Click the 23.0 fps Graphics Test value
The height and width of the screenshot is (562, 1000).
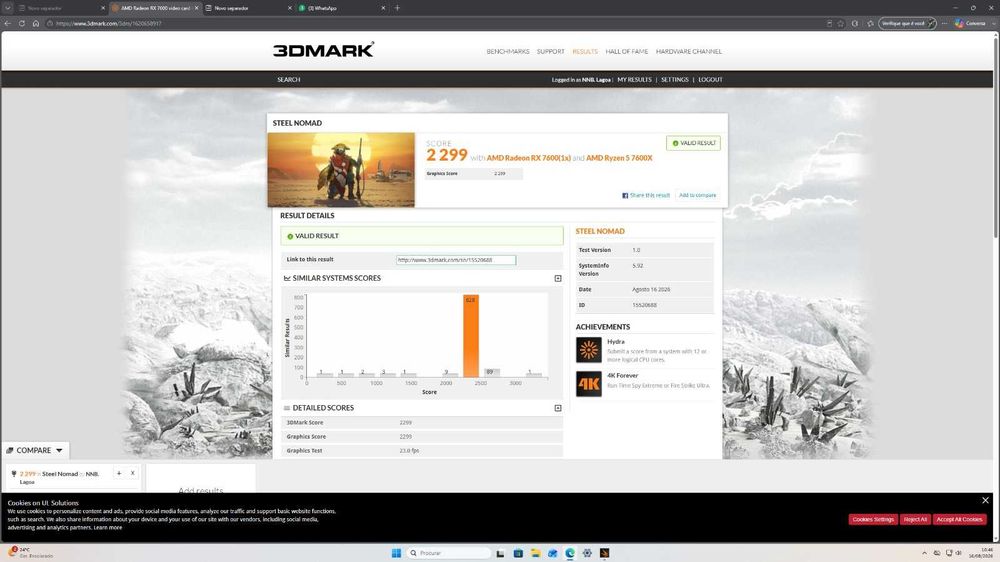[x=409, y=450]
